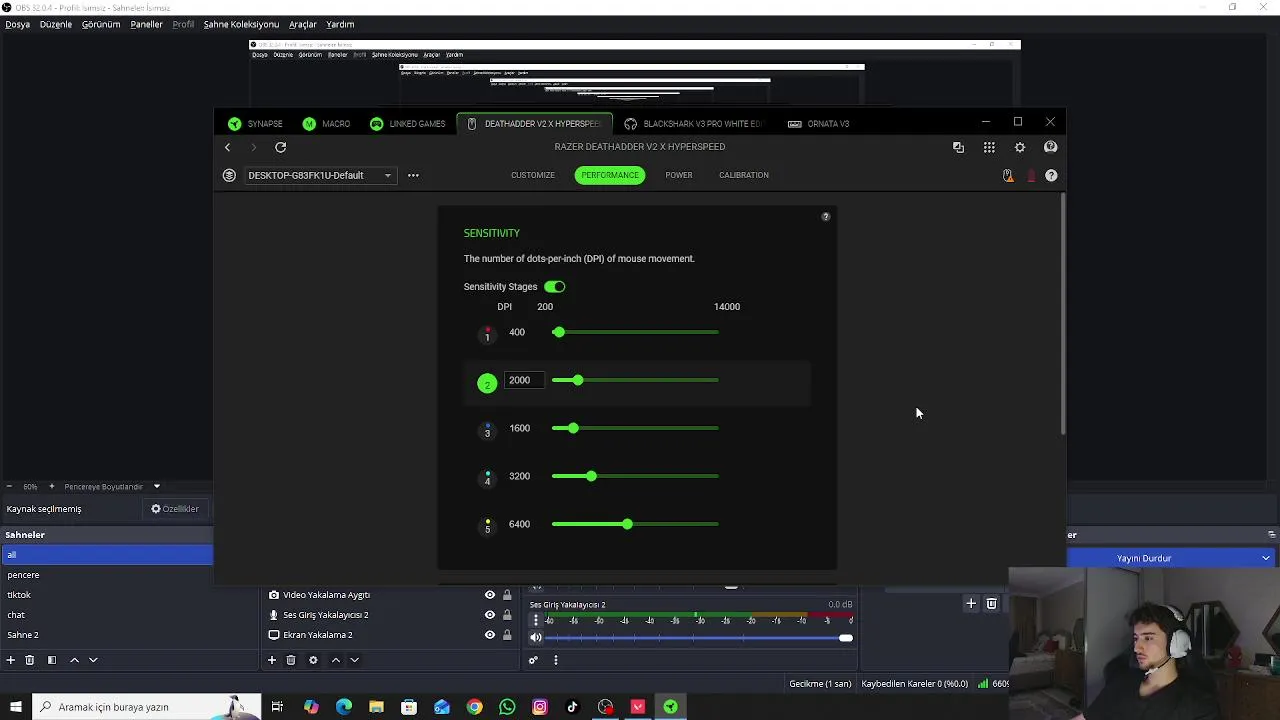Viewport: 1280px width, 720px height.
Task: Open the OBS Görünüm menu
Action: click(x=101, y=24)
